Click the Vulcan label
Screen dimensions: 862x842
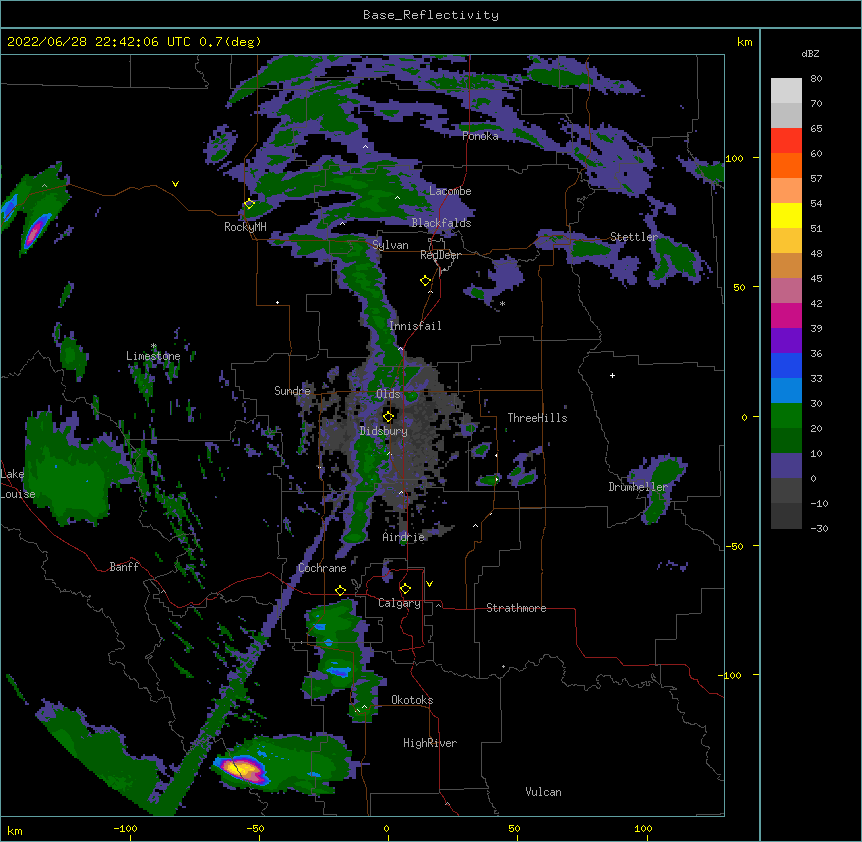click(543, 792)
